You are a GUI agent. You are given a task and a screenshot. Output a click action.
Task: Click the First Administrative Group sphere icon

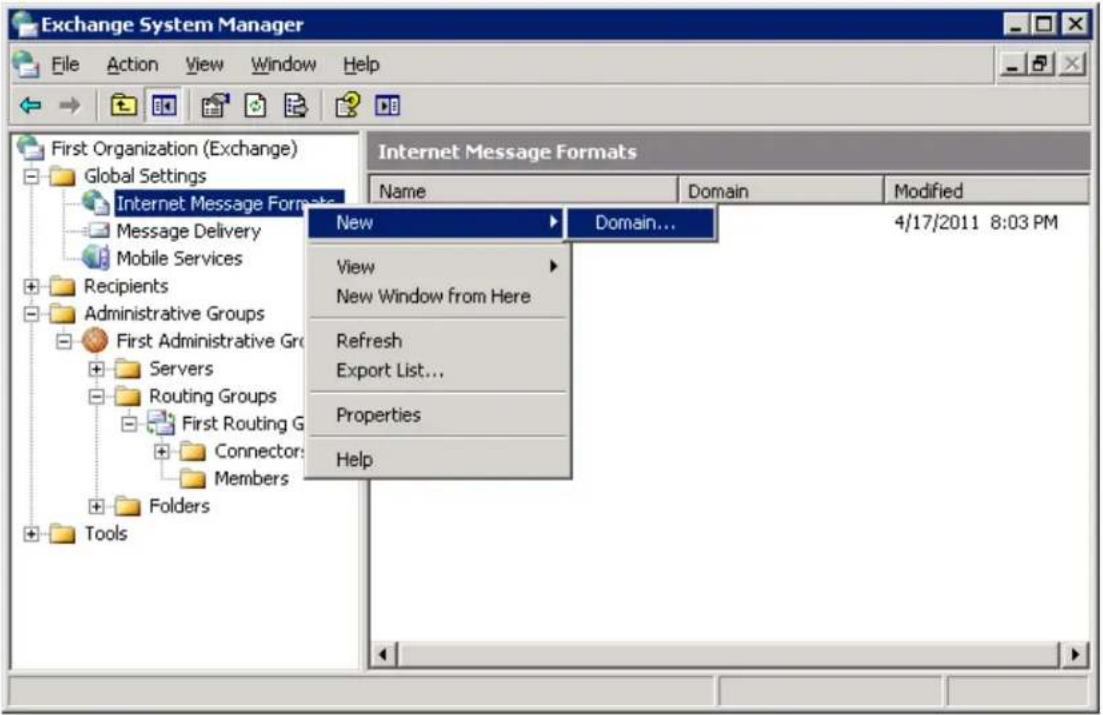tap(95, 341)
